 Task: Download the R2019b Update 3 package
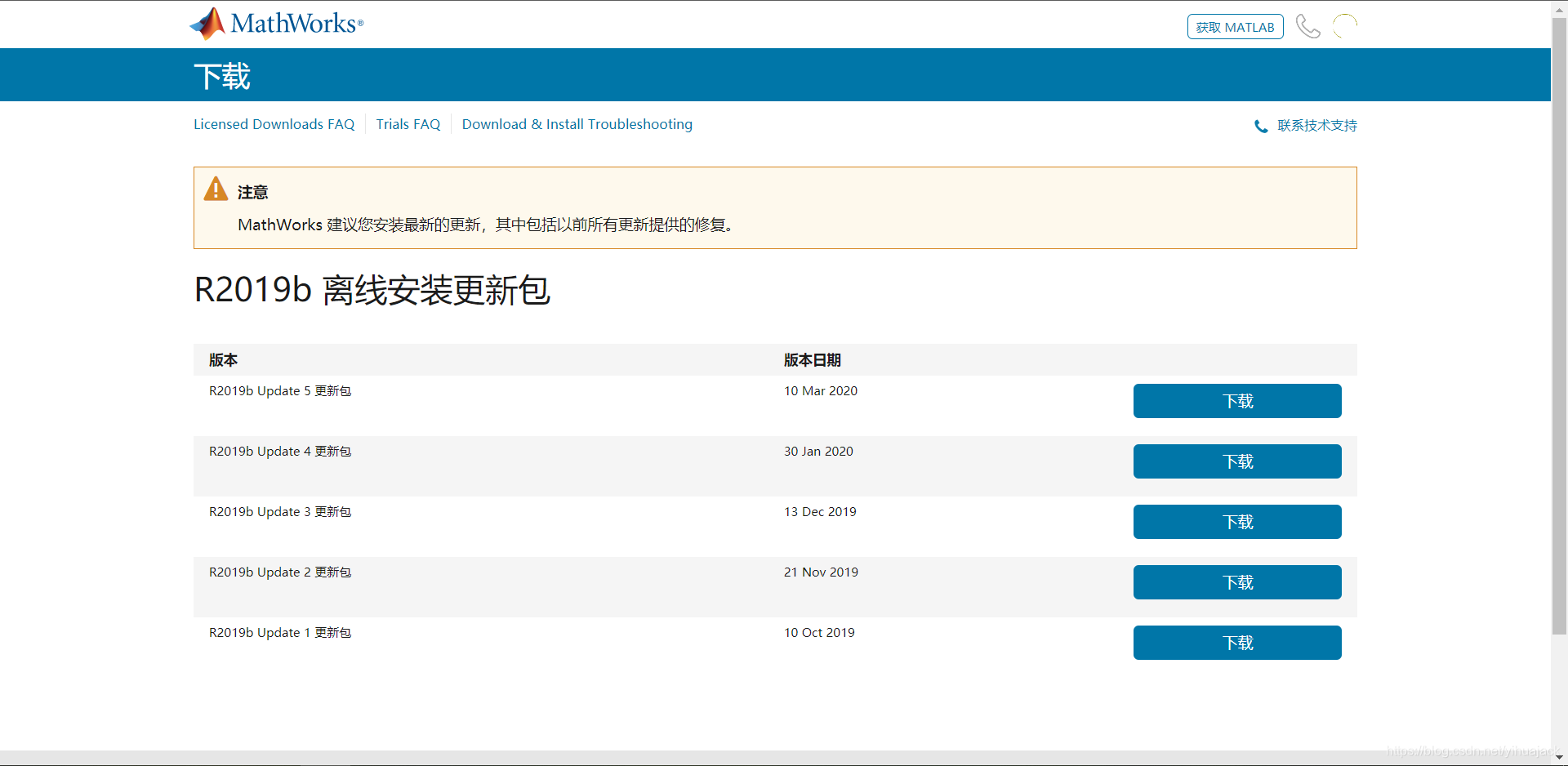(x=1236, y=522)
